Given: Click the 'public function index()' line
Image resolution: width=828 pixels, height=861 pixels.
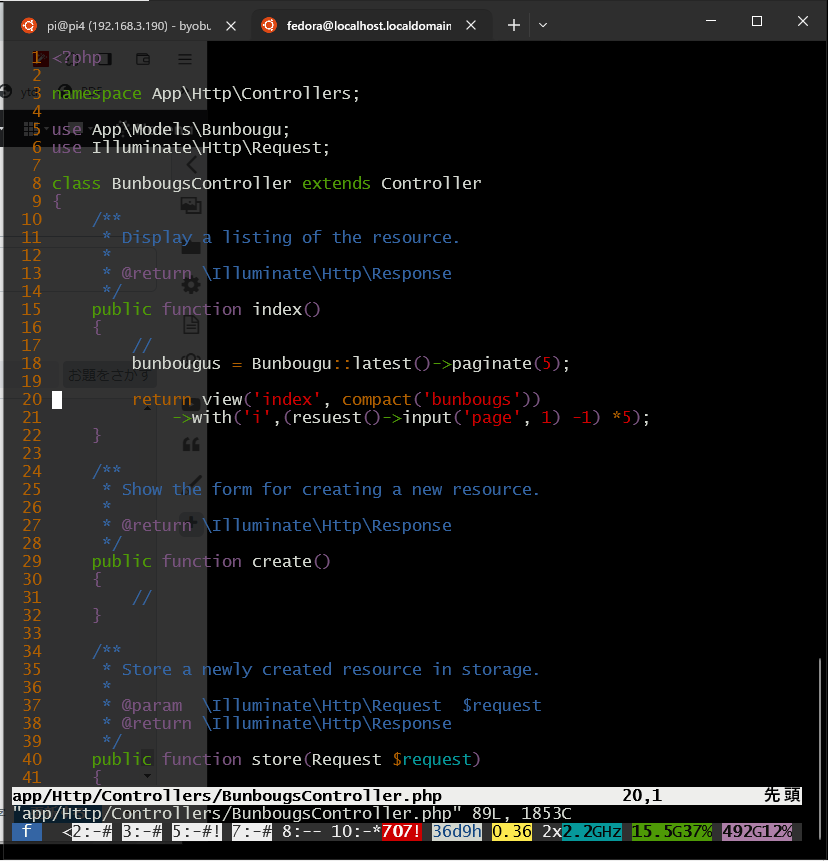Looking at the screenshot, I should tap(206, 310).
